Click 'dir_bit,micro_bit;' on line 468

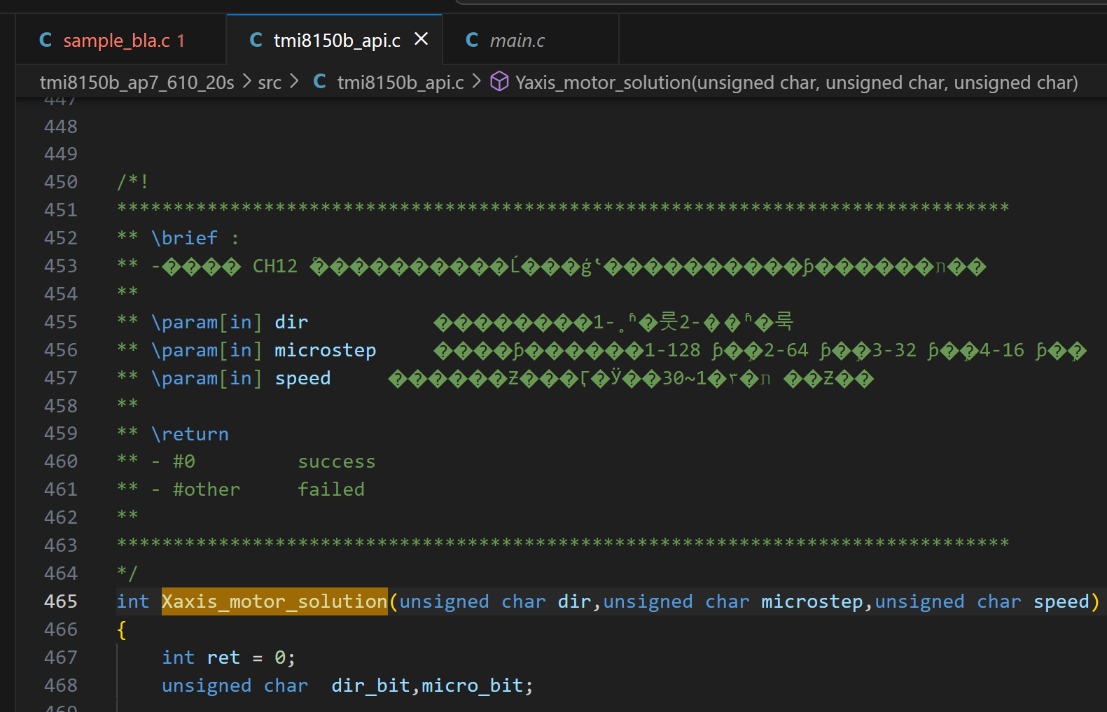(x=433, y=685)
